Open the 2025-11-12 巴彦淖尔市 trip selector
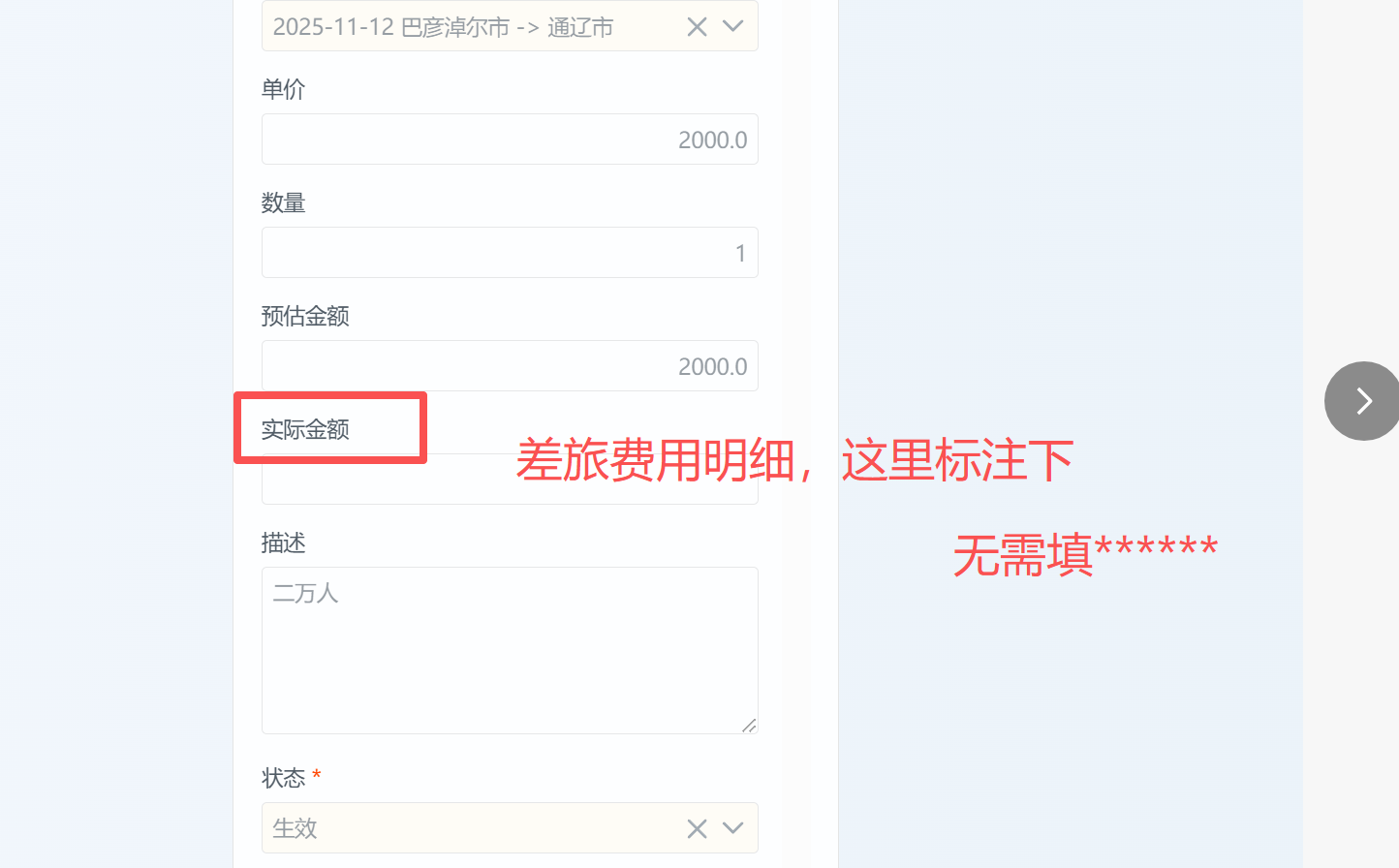Image resolution: width=1399 pixels, height=868 pixels. 510,26
